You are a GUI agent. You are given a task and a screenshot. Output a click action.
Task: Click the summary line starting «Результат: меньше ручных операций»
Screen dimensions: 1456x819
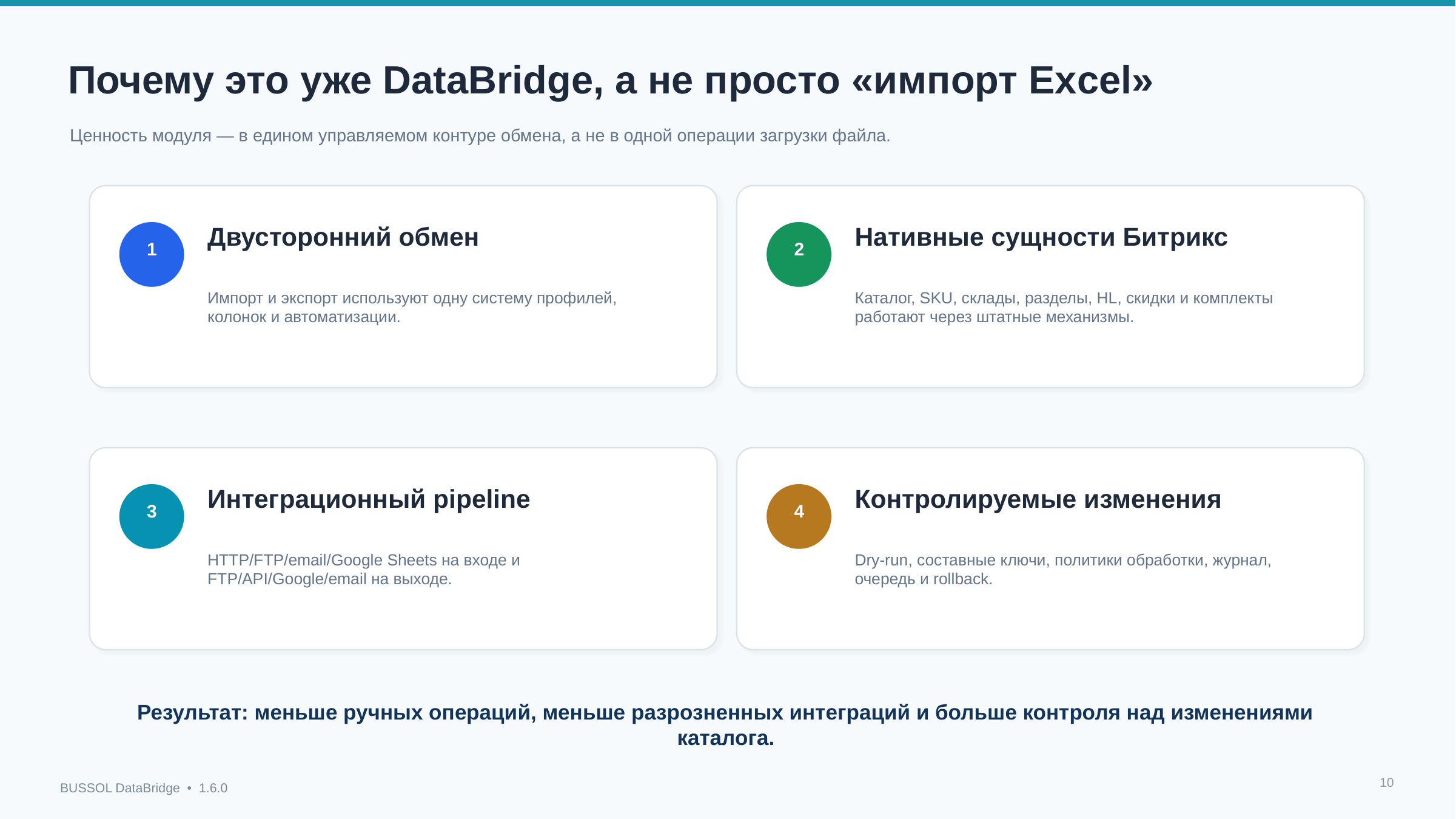(x=725, y=725)
